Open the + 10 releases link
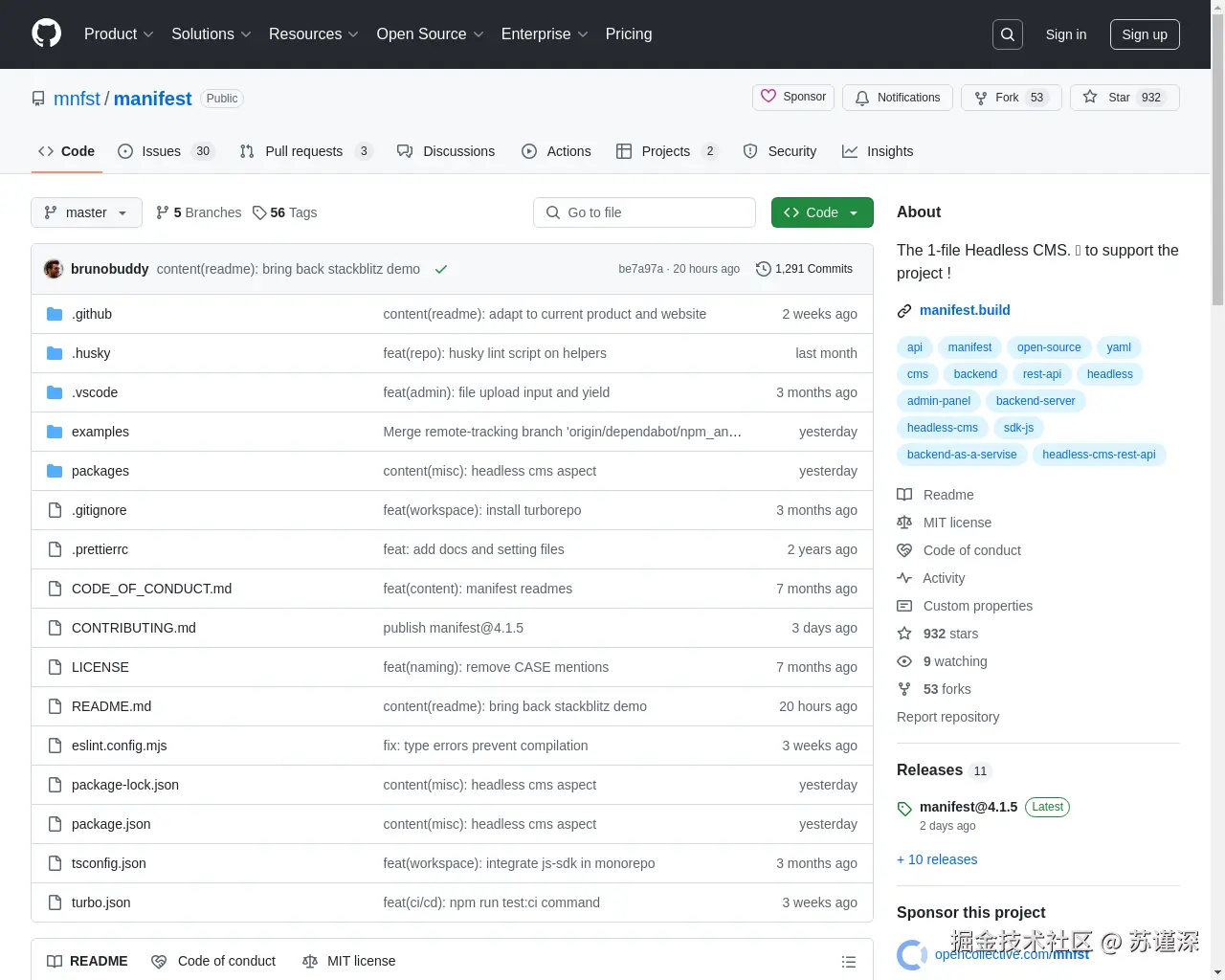 coord(937,859)
